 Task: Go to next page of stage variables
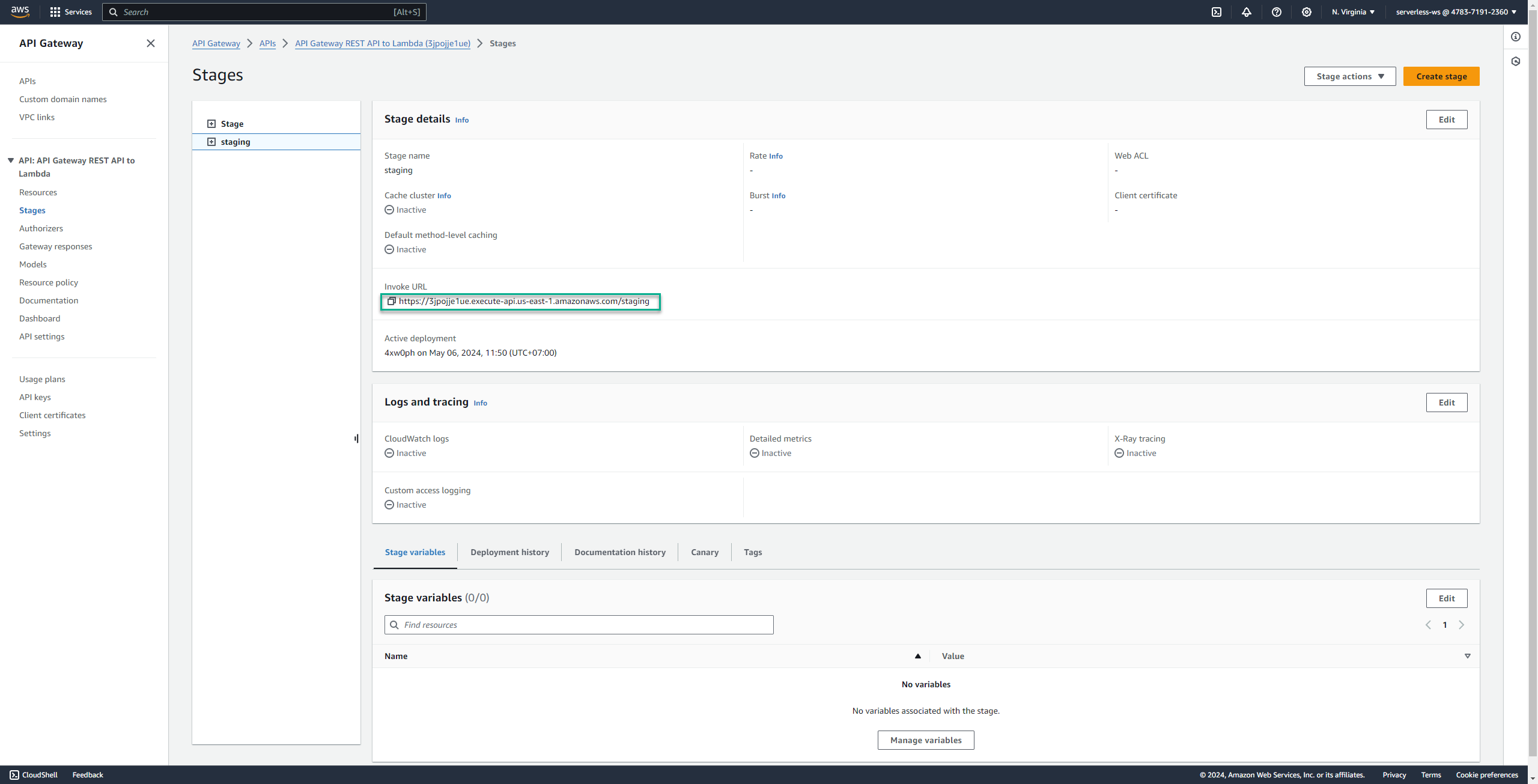pyautogui.click(x=1462, y=625)
